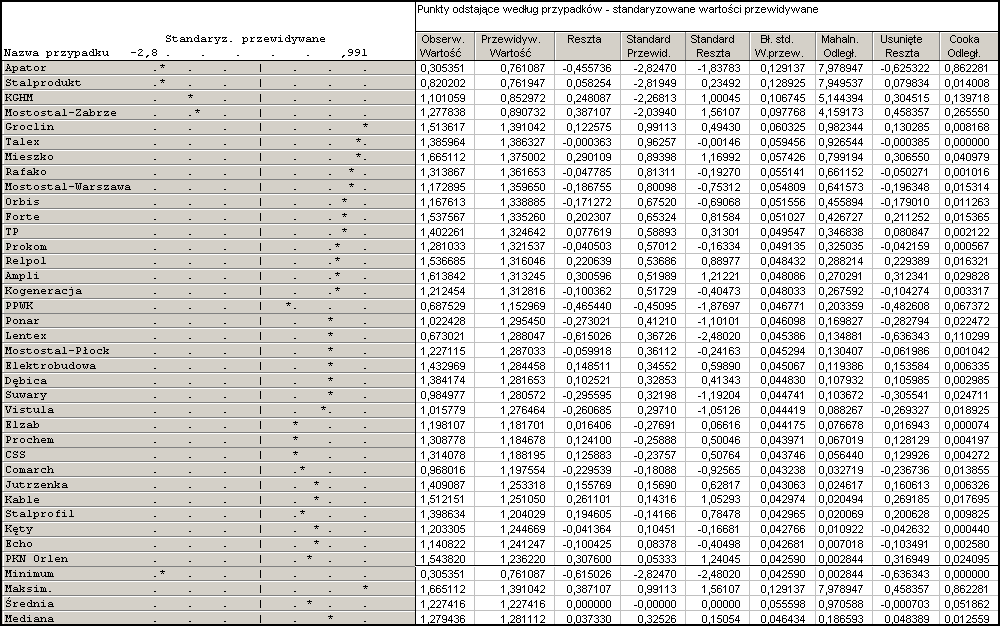Viewport: 1000px width, 626px height.
Task: Select the Suwary row label
Action: point(26,395)
